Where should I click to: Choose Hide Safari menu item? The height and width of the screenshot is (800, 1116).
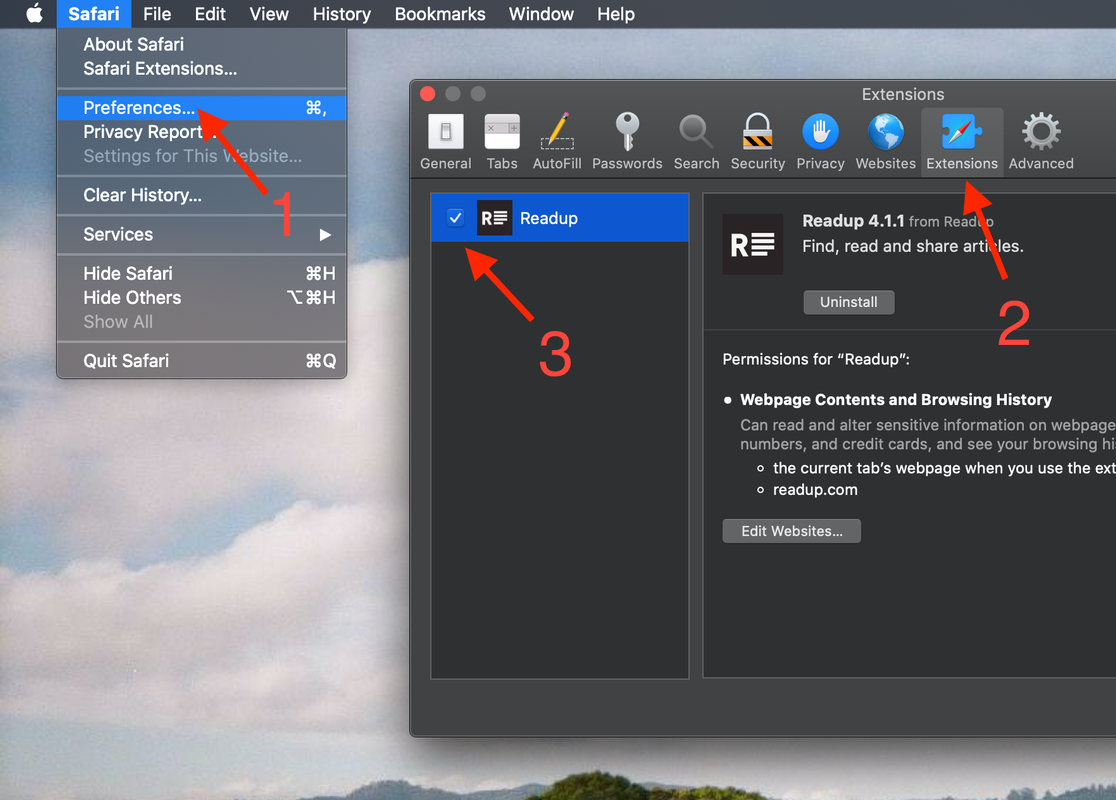[201, 273]
